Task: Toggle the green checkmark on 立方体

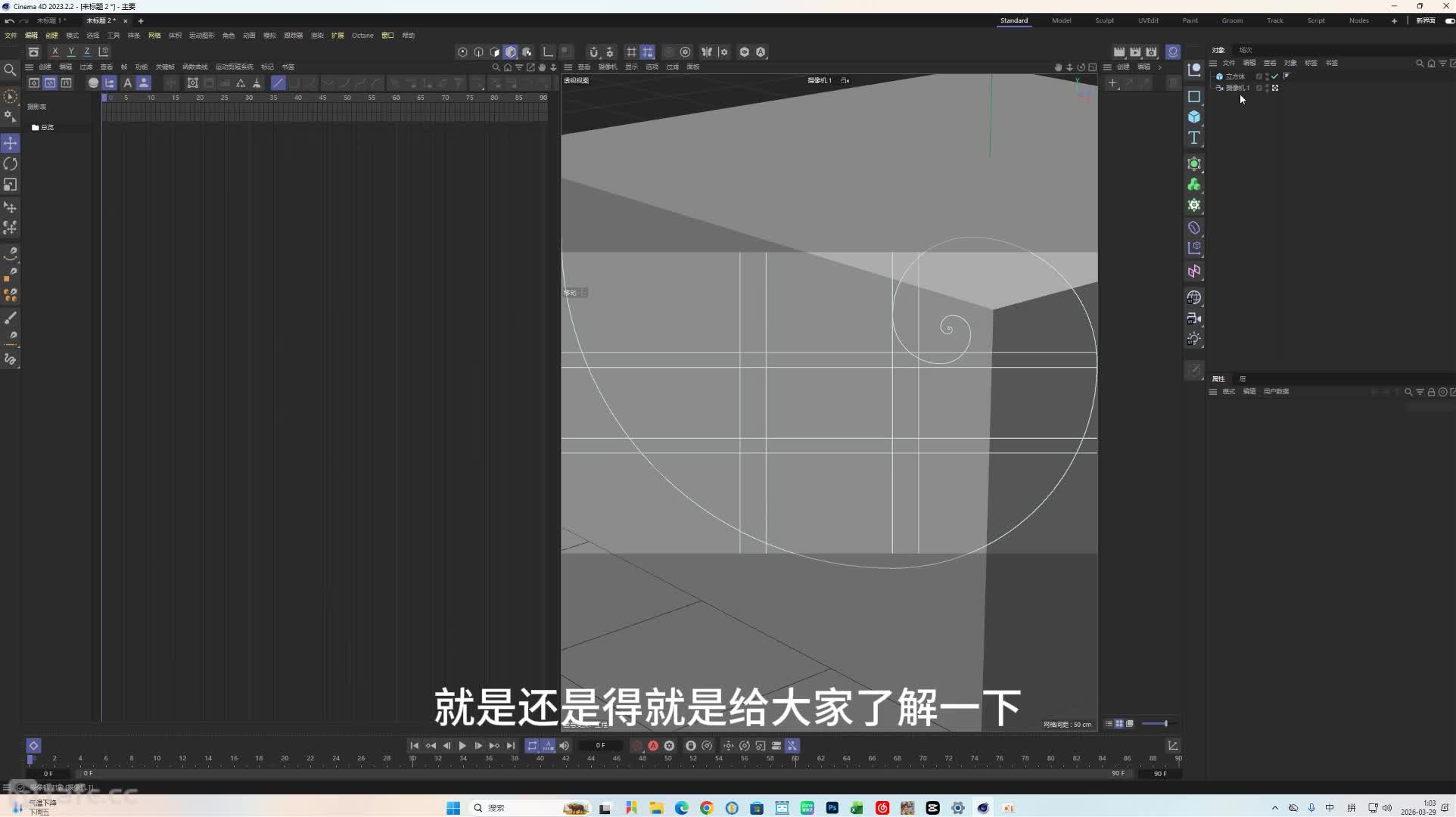Action: tap(1275, 76)
